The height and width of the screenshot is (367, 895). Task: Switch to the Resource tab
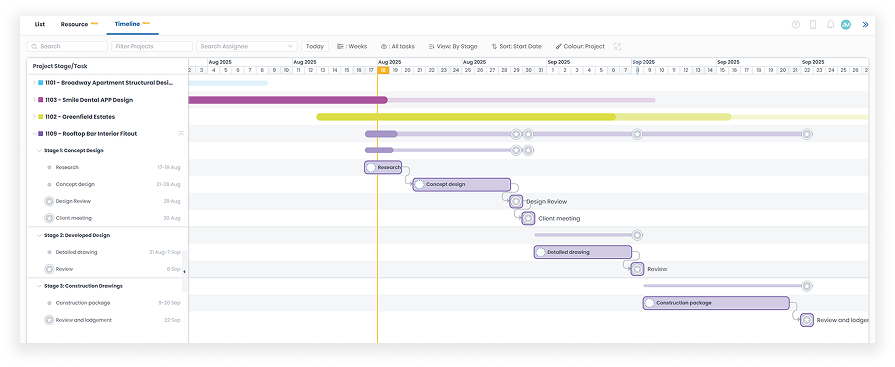click(x=79, y=25)
